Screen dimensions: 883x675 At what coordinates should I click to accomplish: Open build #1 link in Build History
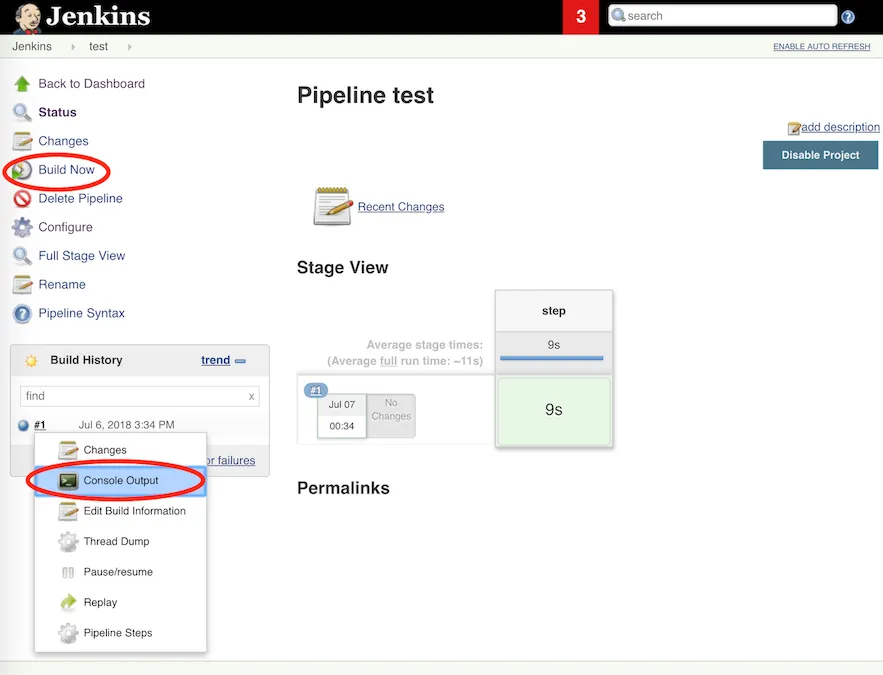click(x=39, y=425)
